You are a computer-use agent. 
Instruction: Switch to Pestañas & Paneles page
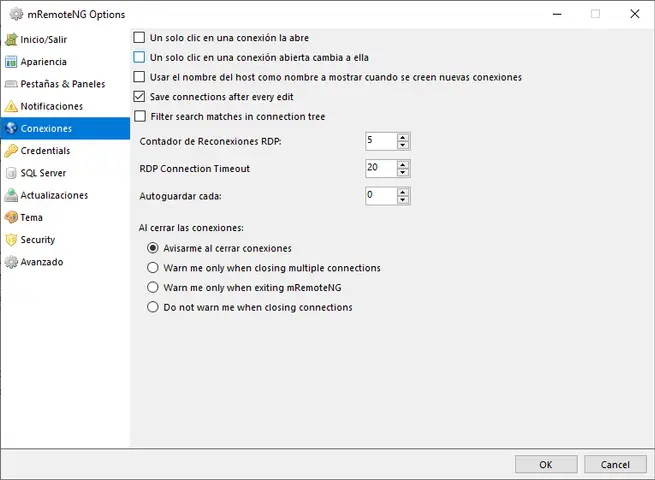[65, 84]
